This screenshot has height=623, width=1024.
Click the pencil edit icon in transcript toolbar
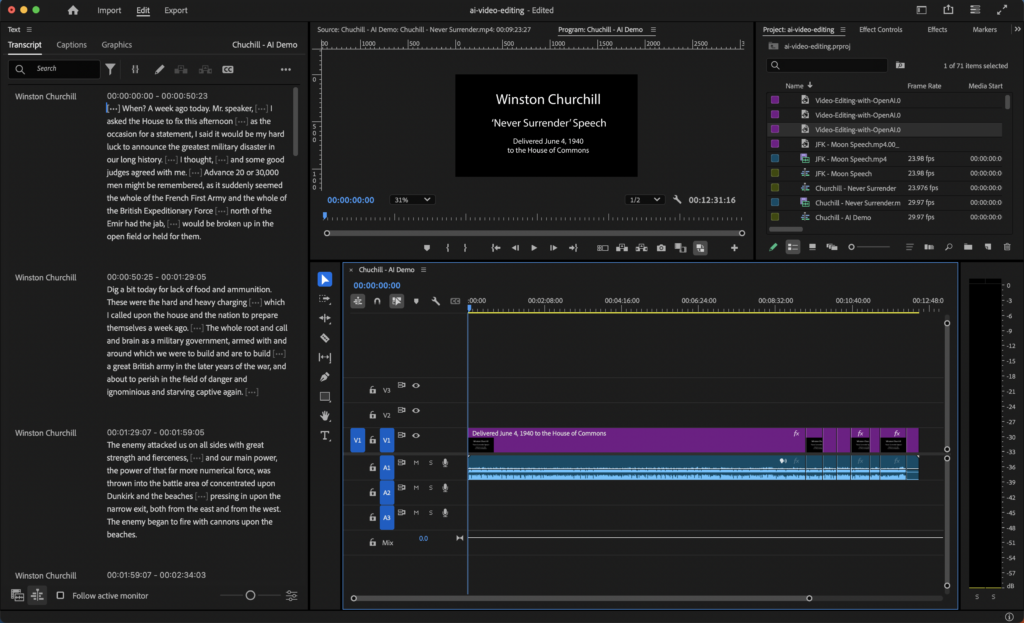[159, 69]
